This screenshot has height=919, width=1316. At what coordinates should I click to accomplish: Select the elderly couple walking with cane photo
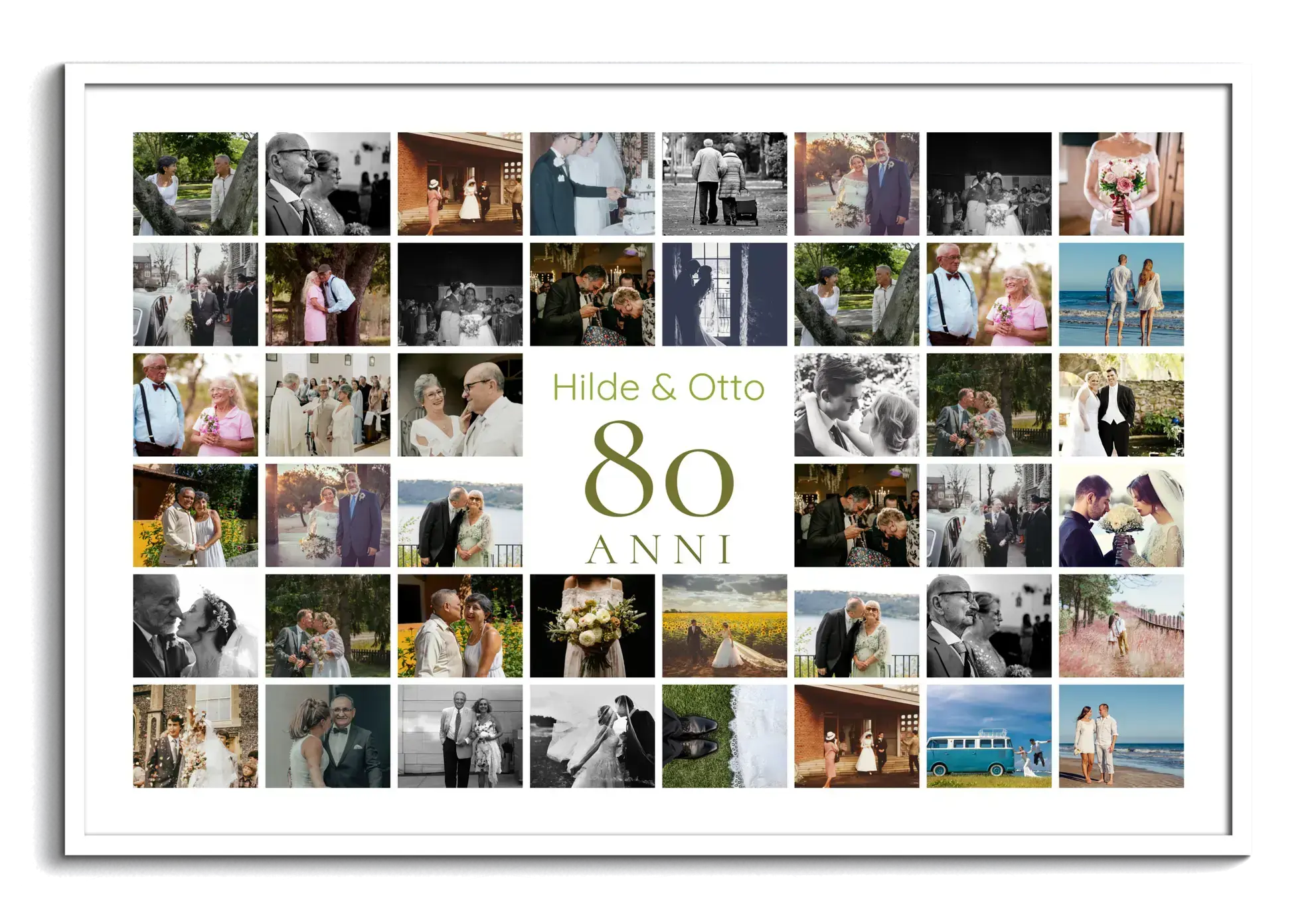click(x=724, y=183)
